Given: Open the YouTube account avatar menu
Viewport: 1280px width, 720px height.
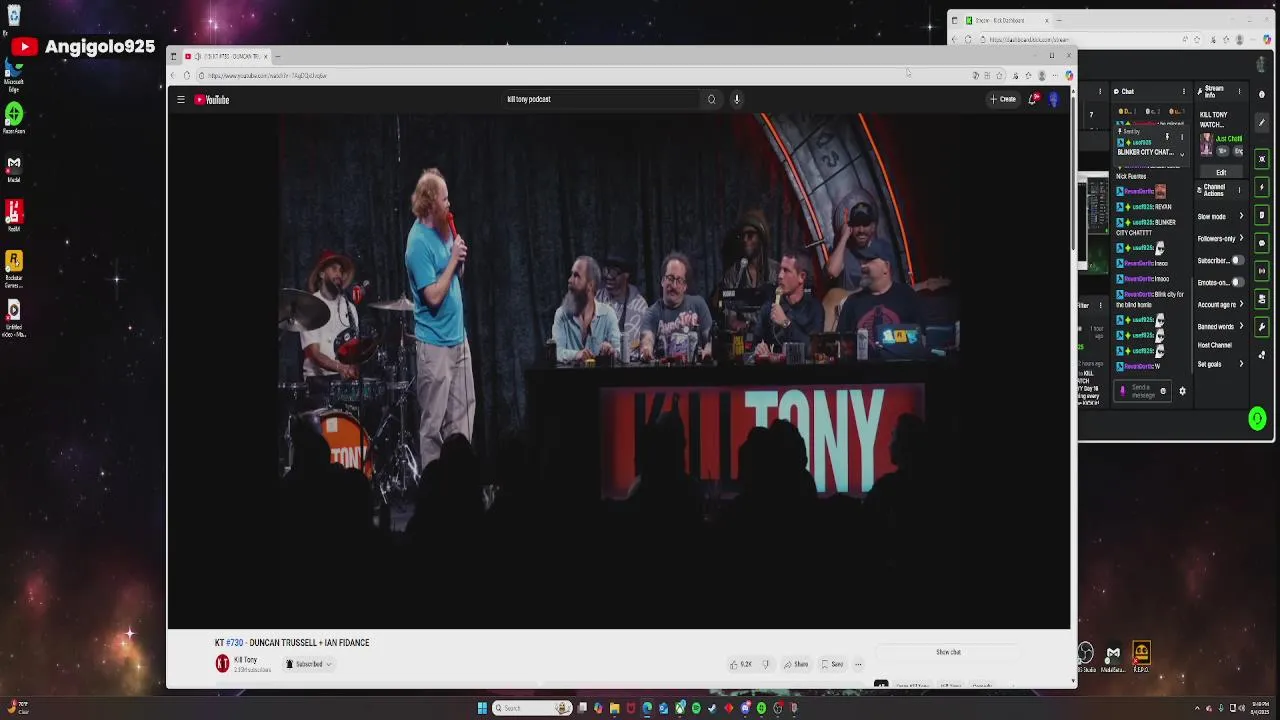Looking at the screenshot, I should click(1053, 99).
